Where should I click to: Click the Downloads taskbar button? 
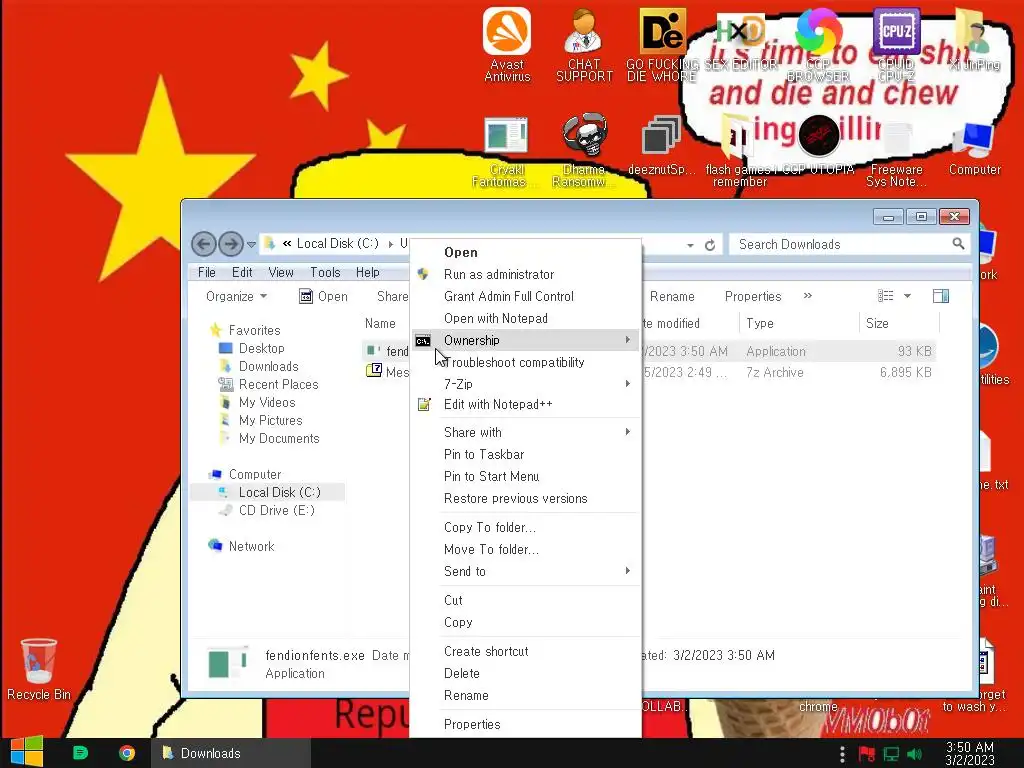coord(231,753)
